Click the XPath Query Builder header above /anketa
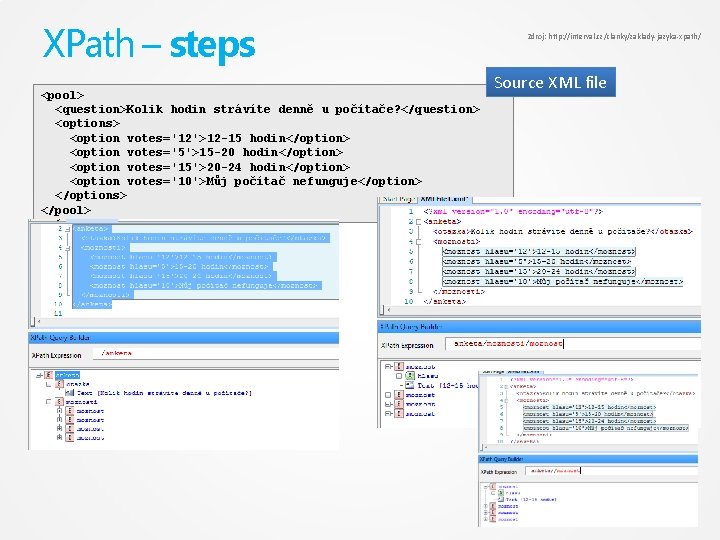Image resolution: width=720 pixels, height=540 pixels. [x=184, y=338]
